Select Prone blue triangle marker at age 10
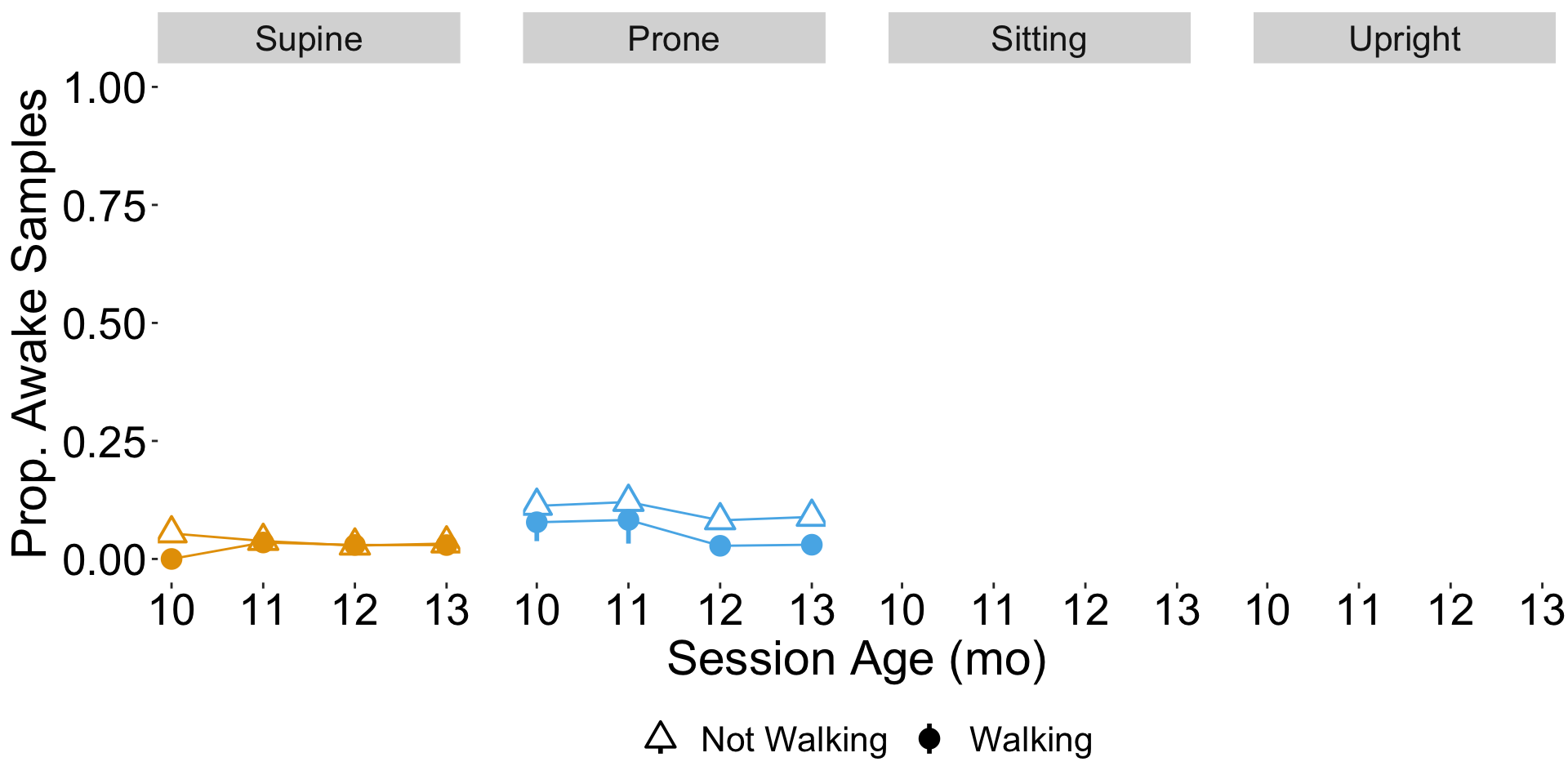Screen dimensions: 1568x784 [537, 503]
